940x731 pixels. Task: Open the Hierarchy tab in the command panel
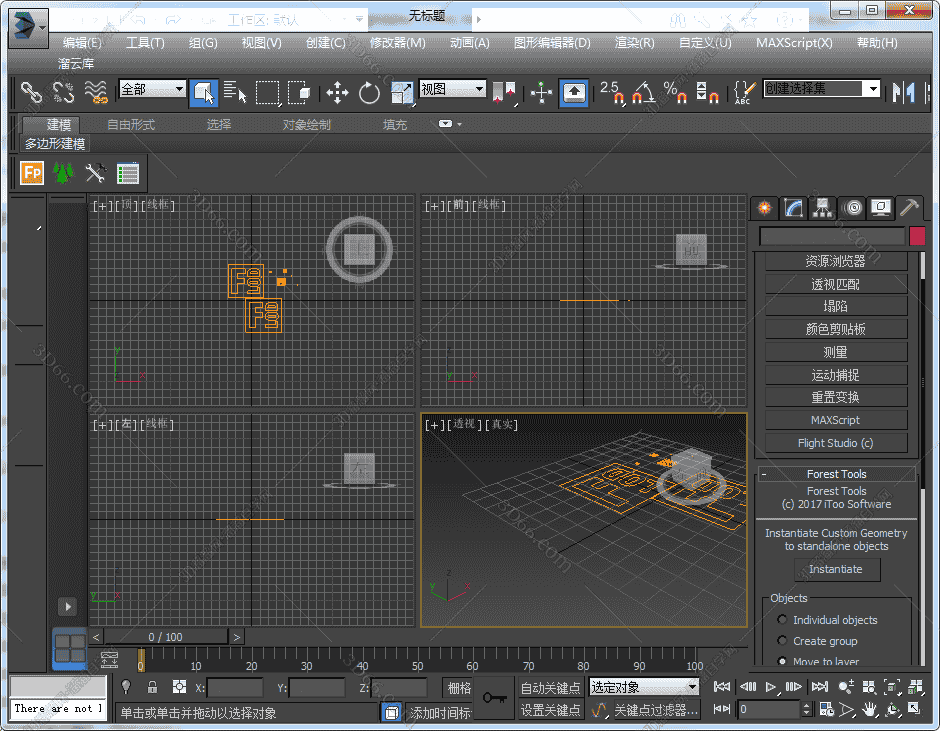[822, 208]
